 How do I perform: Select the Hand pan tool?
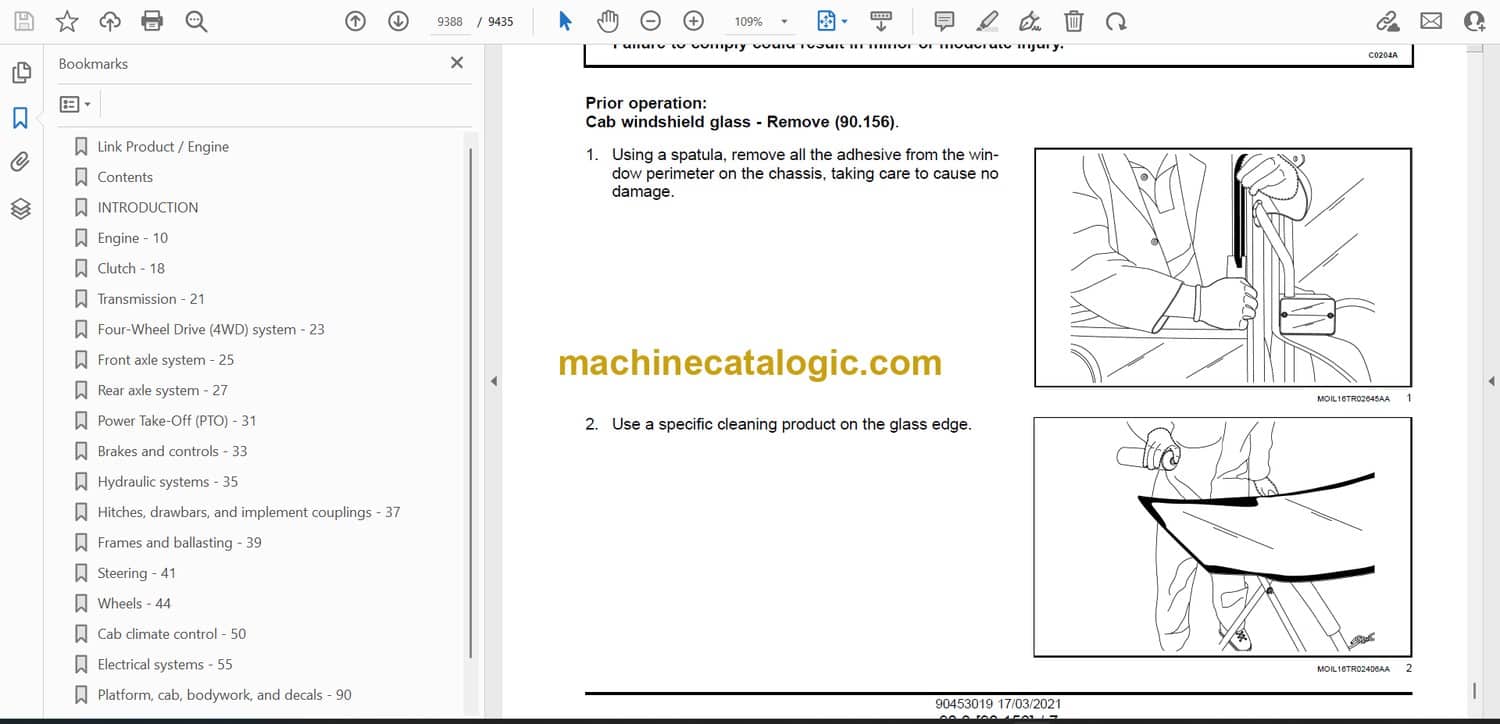pyautogui.click(x=607, y=21)
